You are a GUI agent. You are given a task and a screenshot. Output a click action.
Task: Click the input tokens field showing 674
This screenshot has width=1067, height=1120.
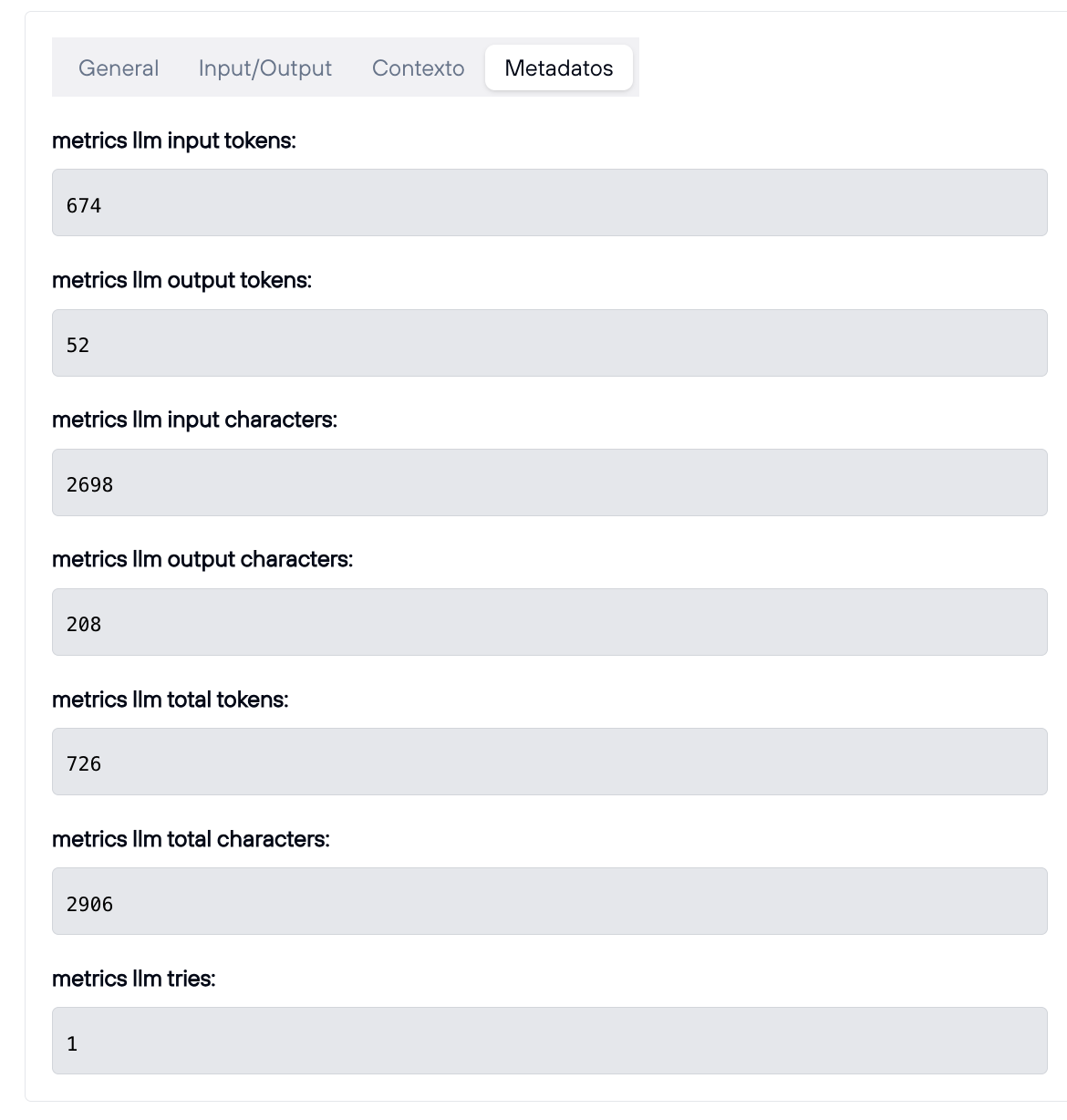(x=549, y=202)
